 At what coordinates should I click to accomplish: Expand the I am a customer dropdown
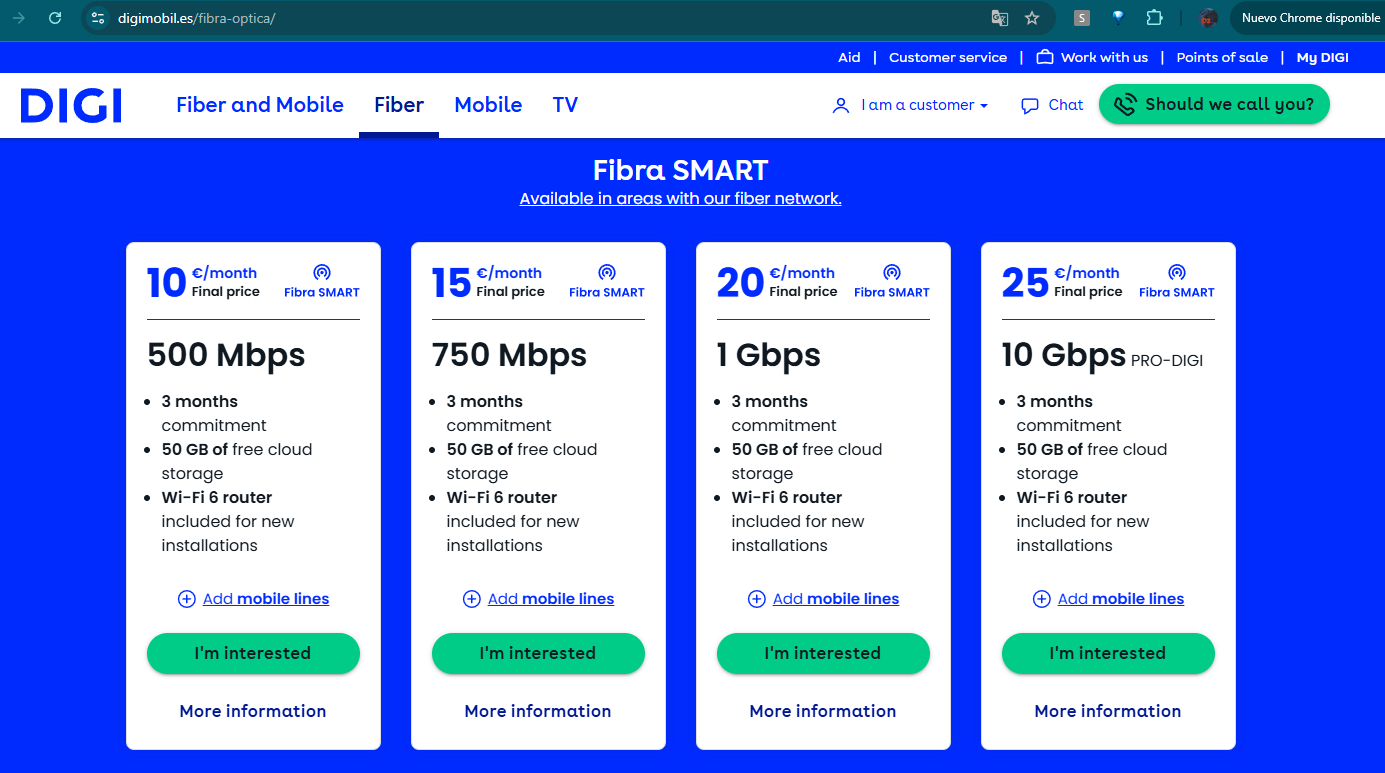(910, 105)
